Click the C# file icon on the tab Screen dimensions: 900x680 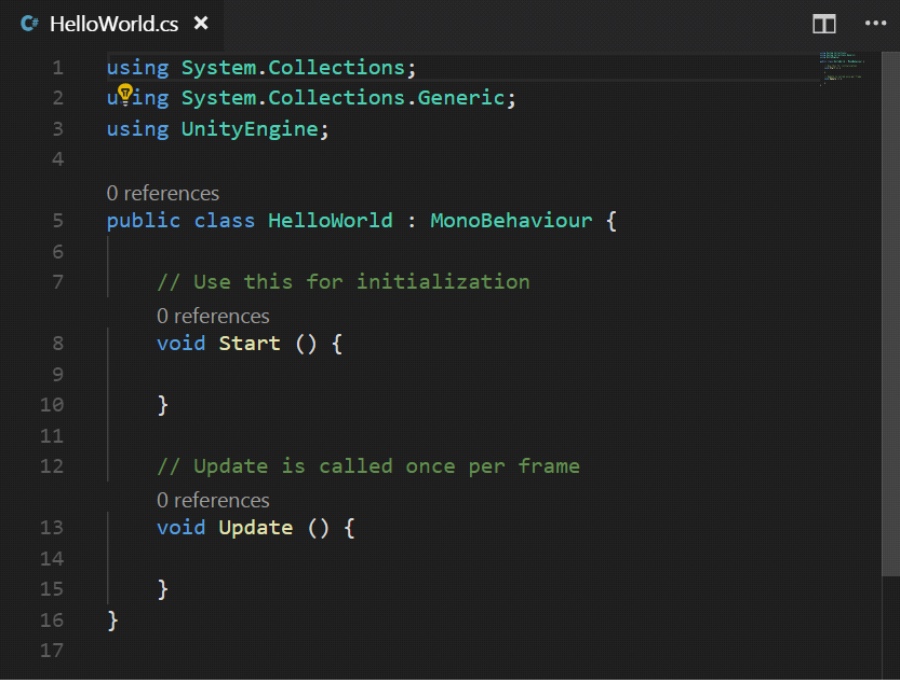click(29, 24)
